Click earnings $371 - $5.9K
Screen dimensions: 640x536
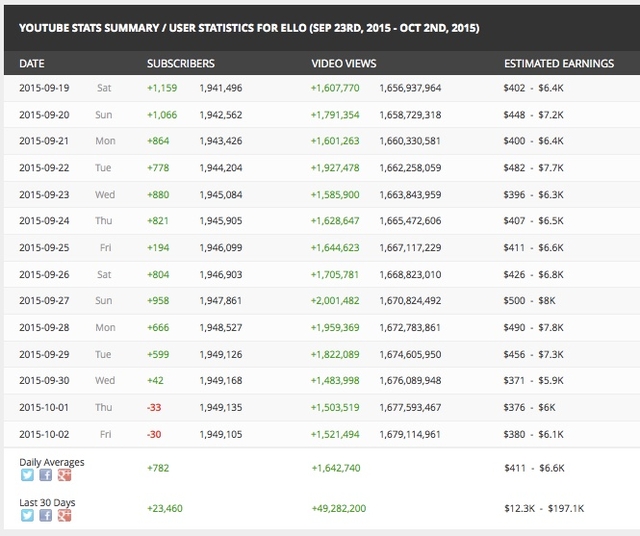[x=533, y=380]
